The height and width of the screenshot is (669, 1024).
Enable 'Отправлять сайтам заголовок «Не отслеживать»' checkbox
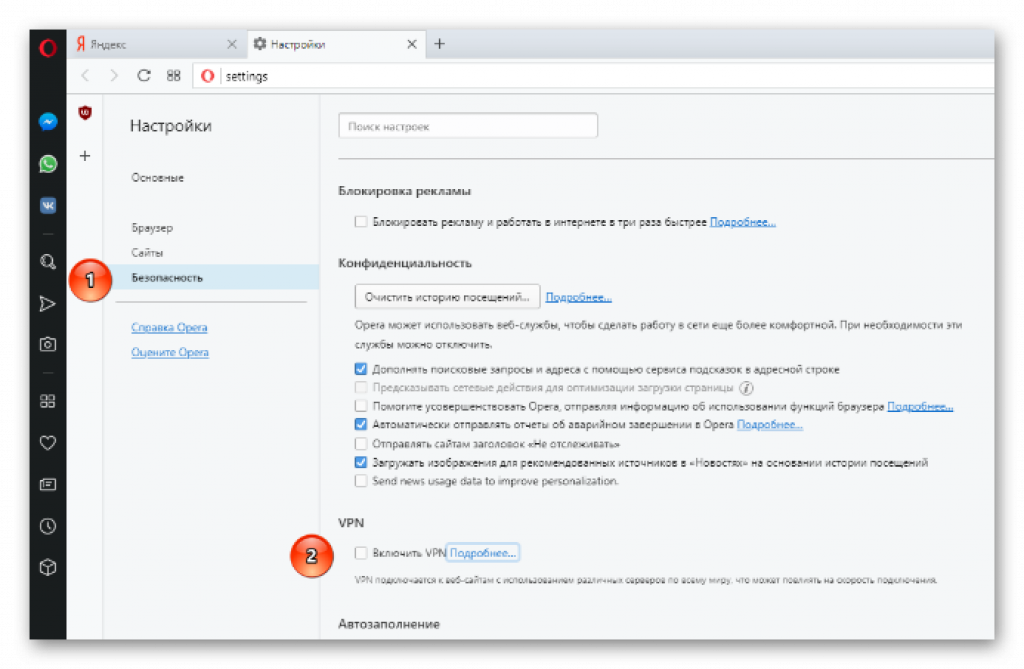(361, 443)
